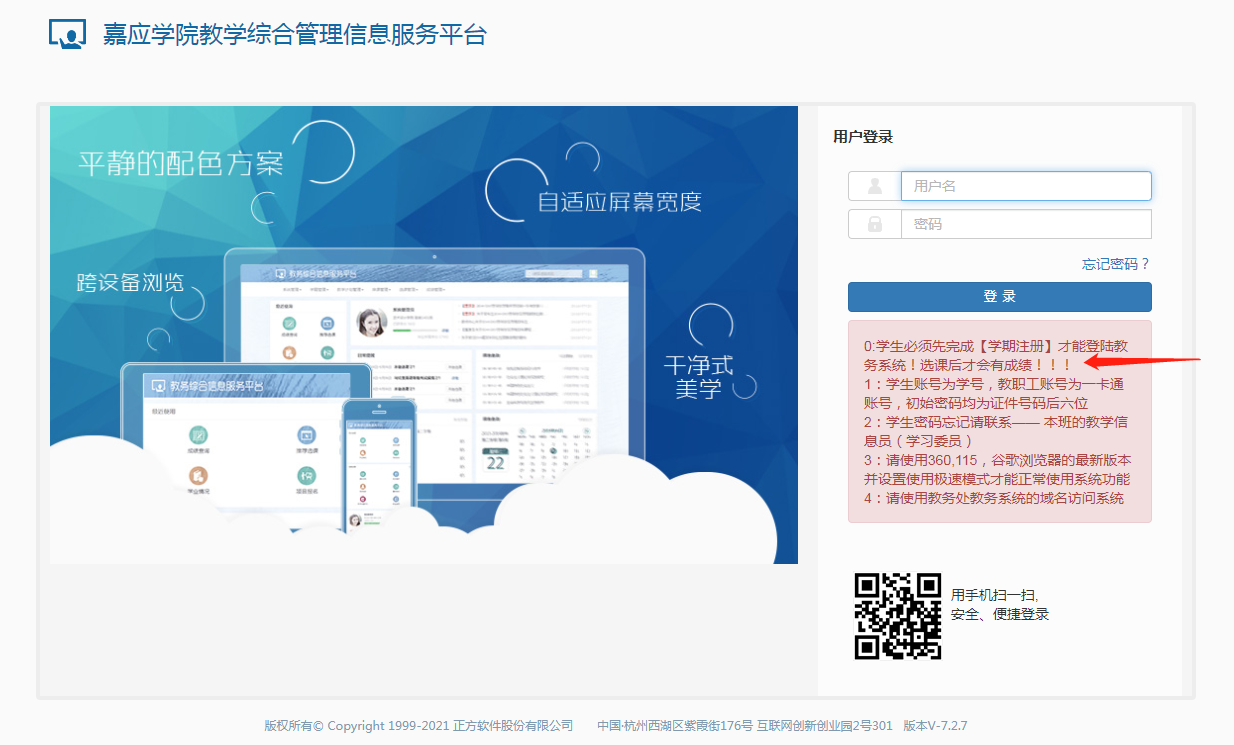Screen dimensions: 1234x745
Task: Open the 忘记密码 forgot-password link
Action: click(1113, 263)
